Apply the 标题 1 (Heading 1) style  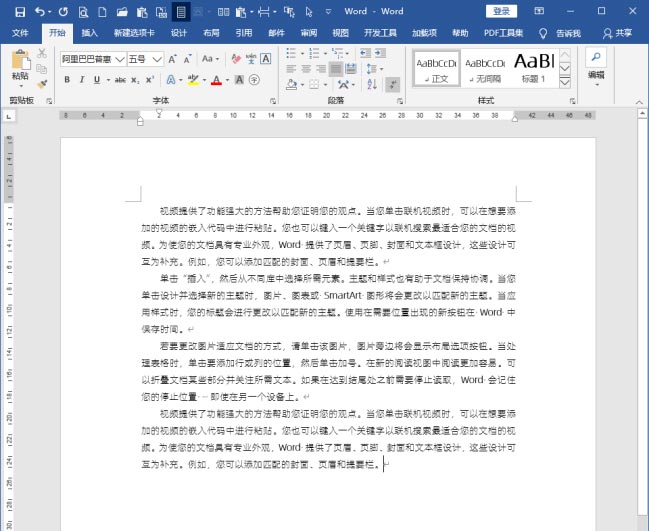tap(534, 68)
